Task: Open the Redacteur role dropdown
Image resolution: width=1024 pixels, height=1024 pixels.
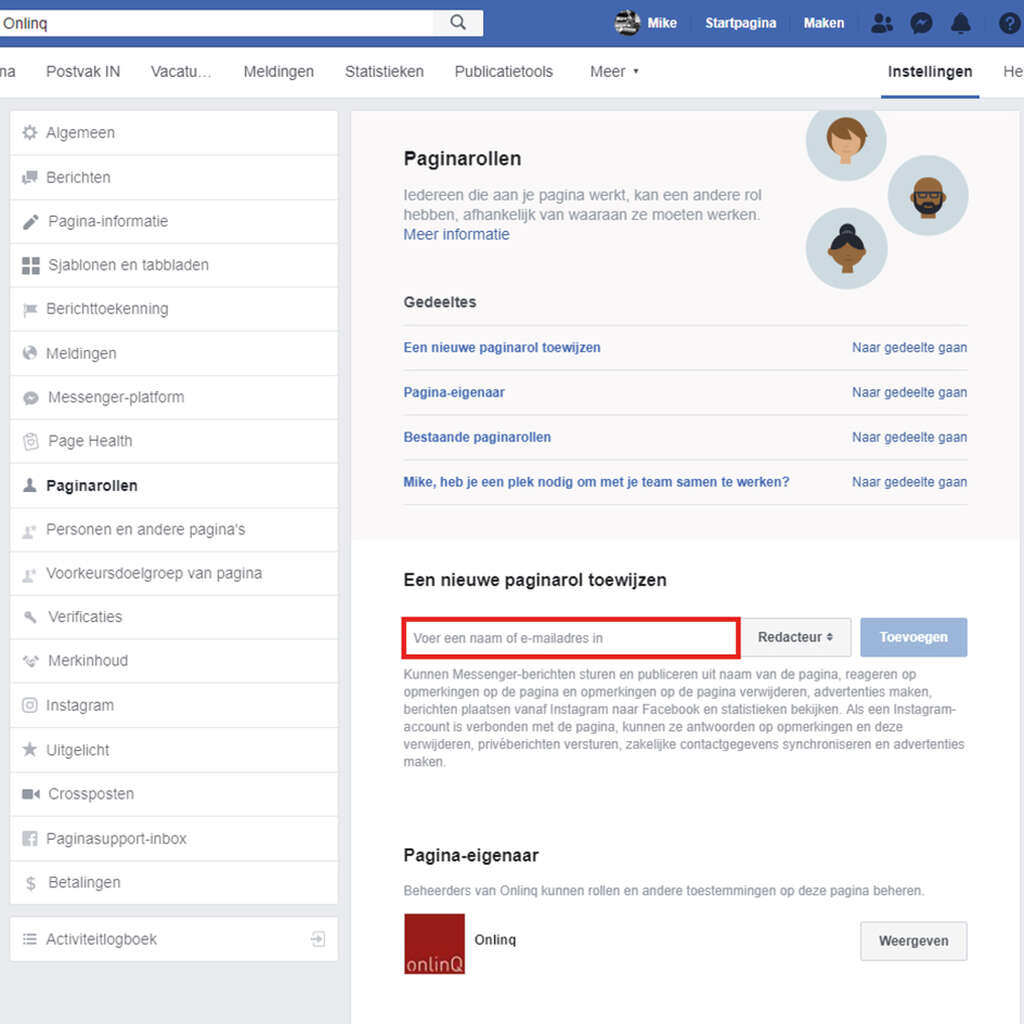Action: tap(795, 637)
